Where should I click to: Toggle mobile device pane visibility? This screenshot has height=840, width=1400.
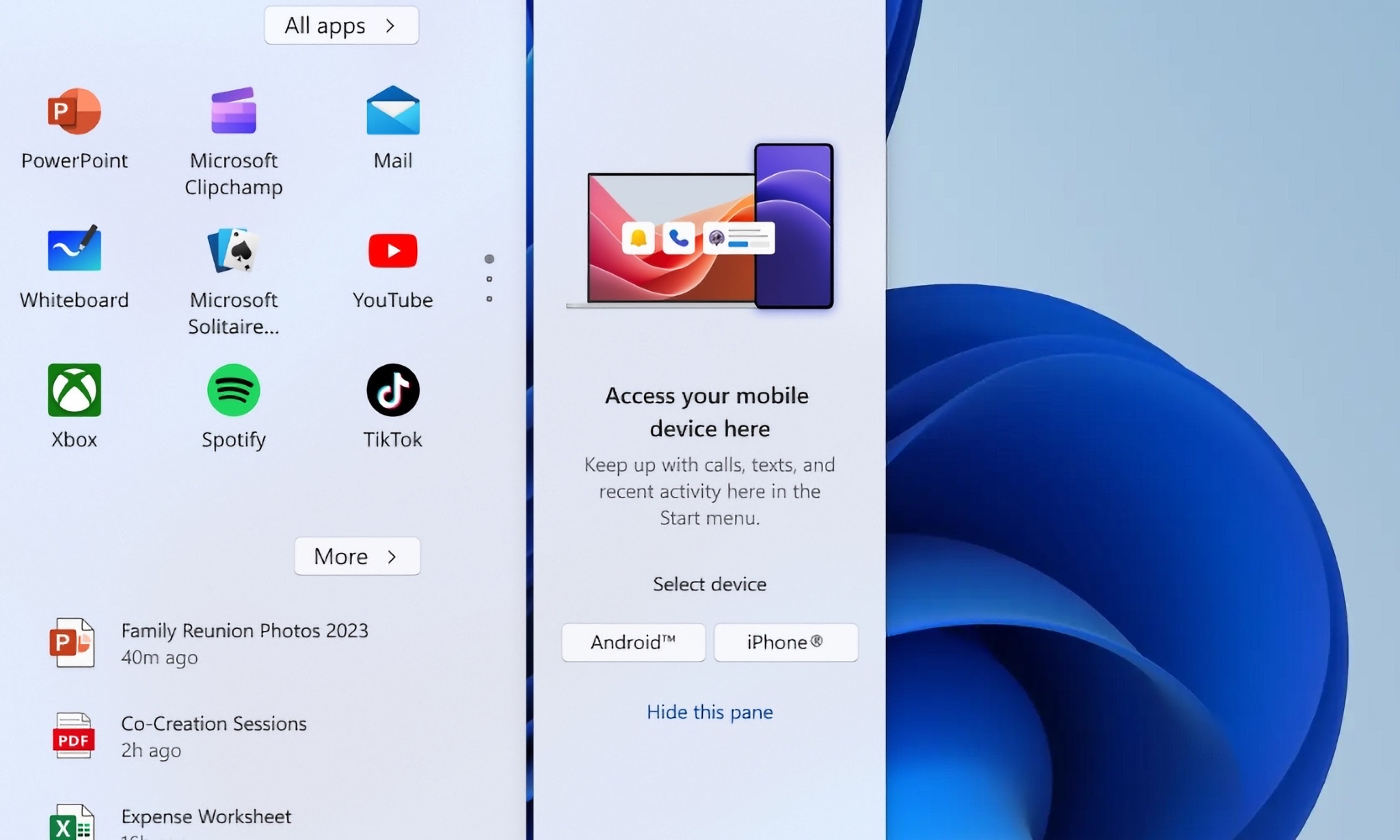pyautogui.click(x=709, y=711)
